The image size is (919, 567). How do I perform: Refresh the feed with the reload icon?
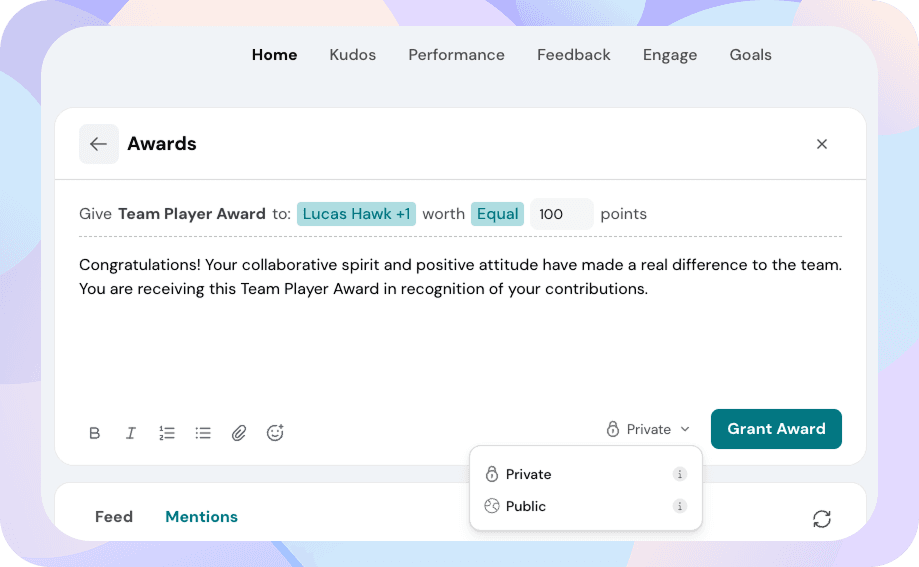tap(822, 519)
